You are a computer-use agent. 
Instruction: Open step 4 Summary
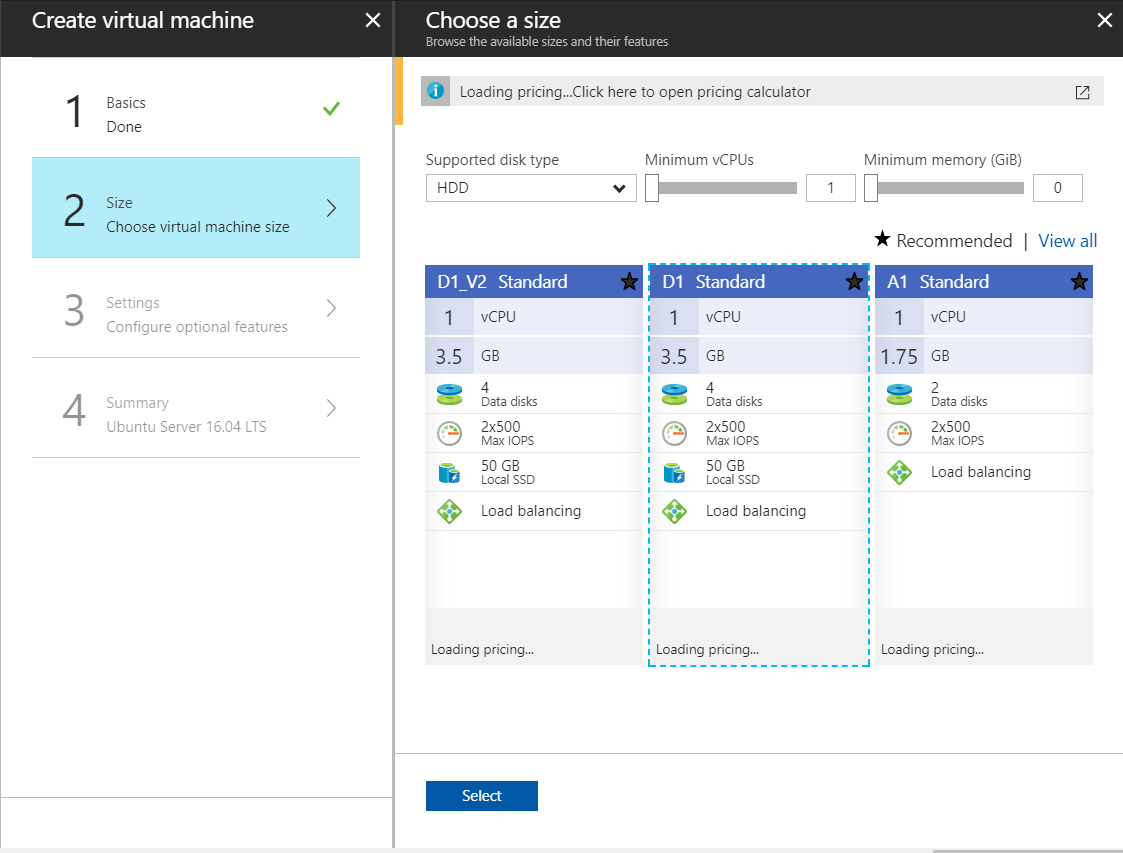196,408
